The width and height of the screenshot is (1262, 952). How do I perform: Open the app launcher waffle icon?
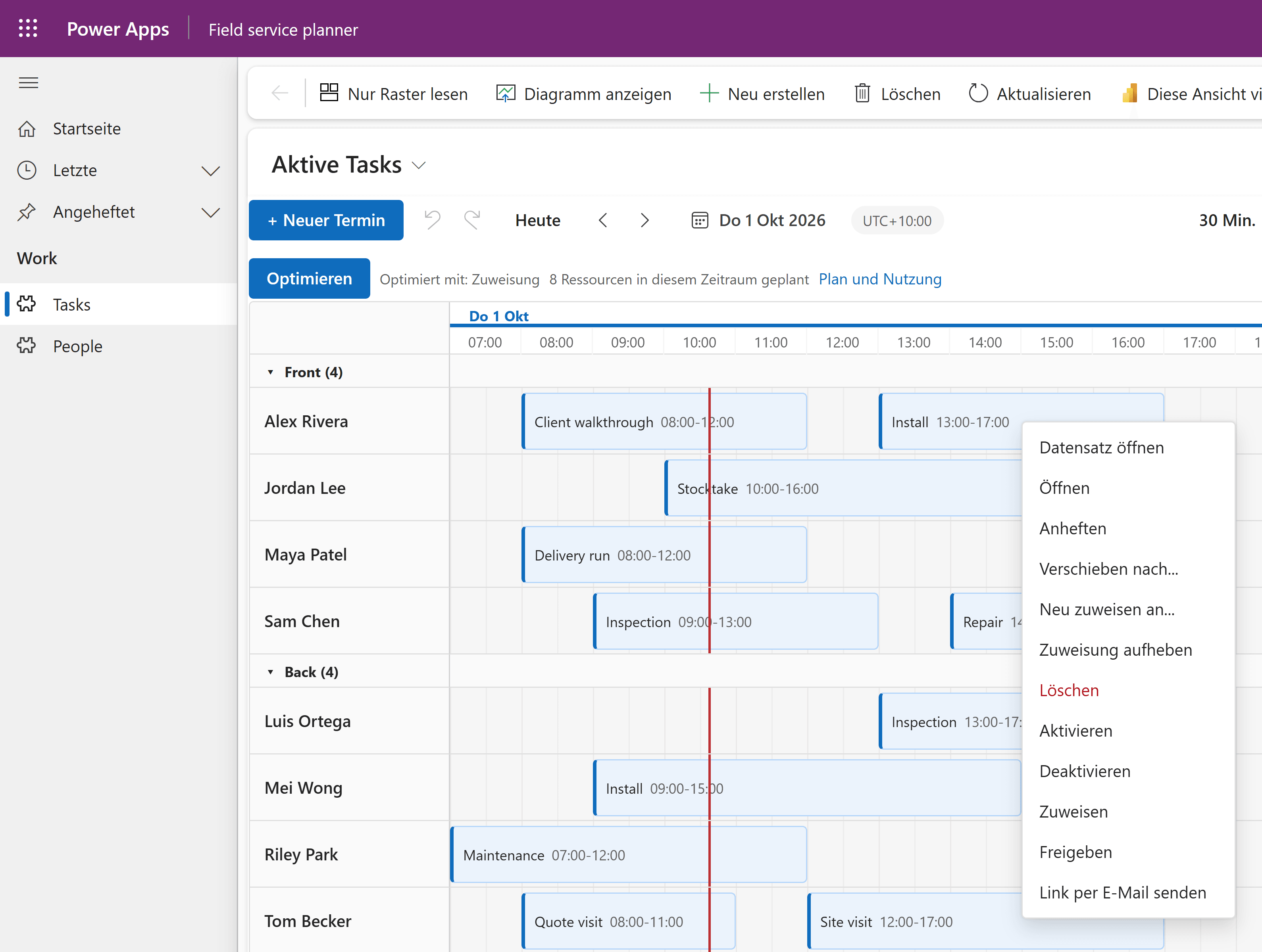pyautogui.click(x=28, y=29)
